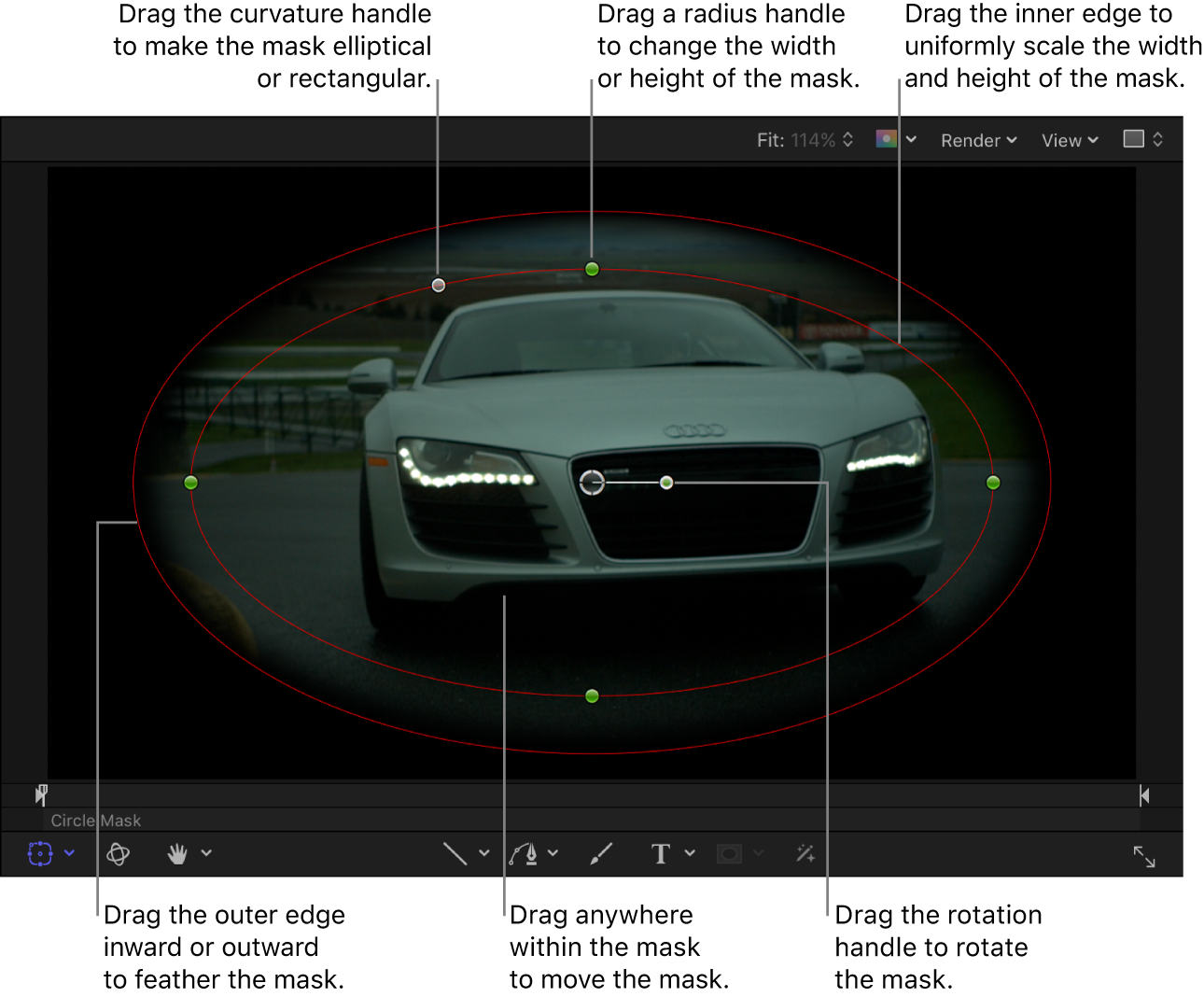1204x997 pixels.
Task: Click the expand-to-fullscreen arrows icon
Action: (x=1146, y=856)
